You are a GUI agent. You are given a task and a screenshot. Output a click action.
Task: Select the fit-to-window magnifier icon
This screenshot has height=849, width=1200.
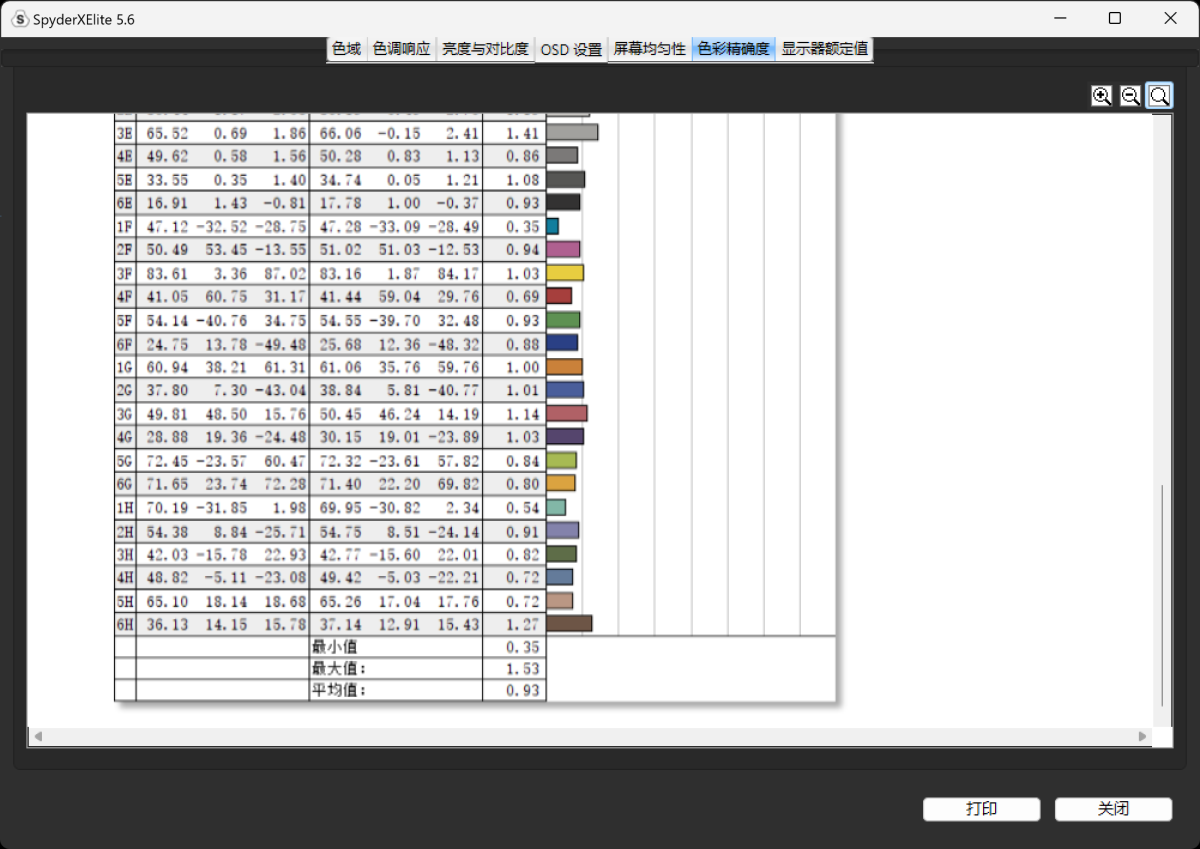1159,96
